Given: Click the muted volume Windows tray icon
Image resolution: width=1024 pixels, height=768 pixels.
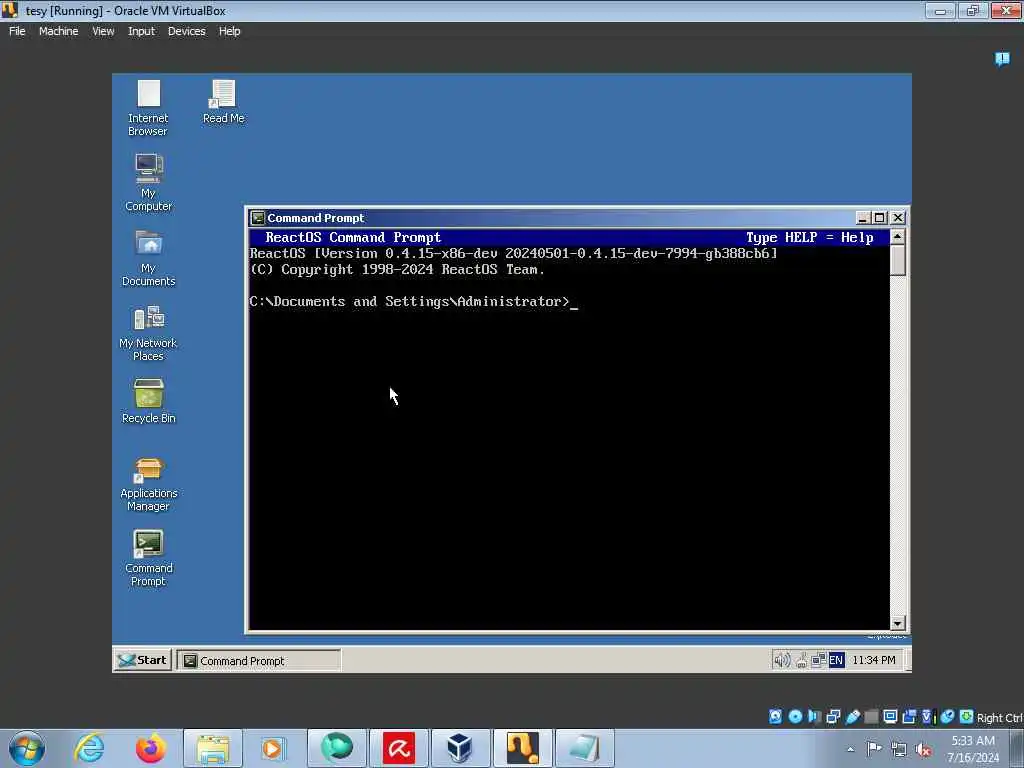Looking at the screenshot, I should click(x=923, y=750).
